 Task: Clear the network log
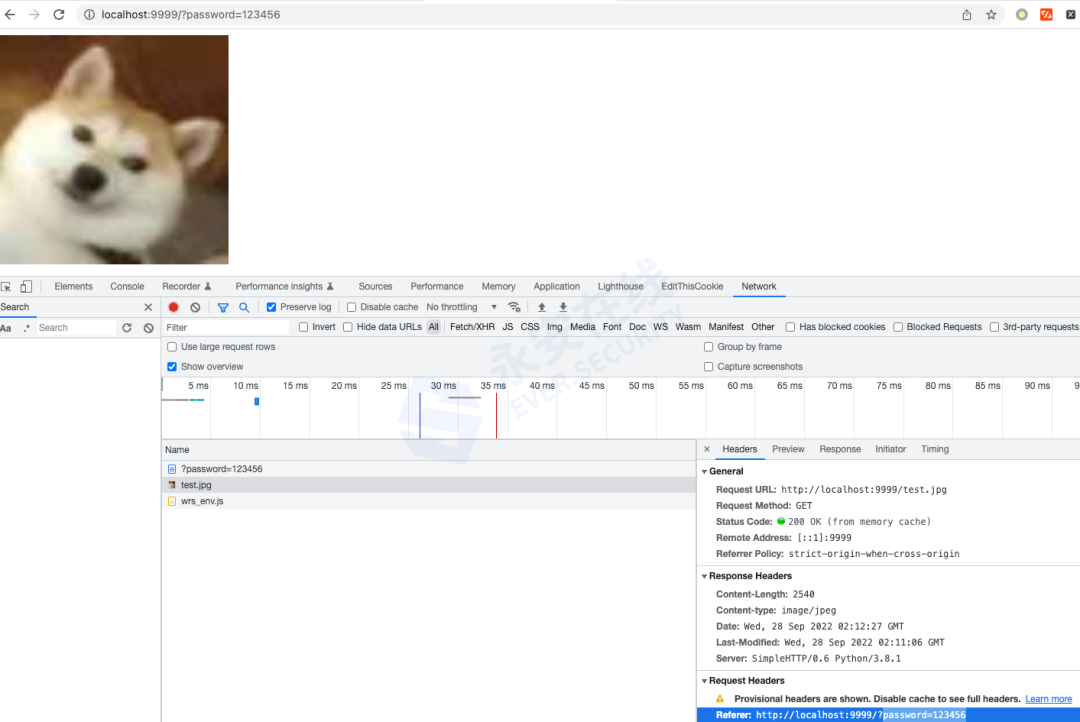(x=196, y=307)
